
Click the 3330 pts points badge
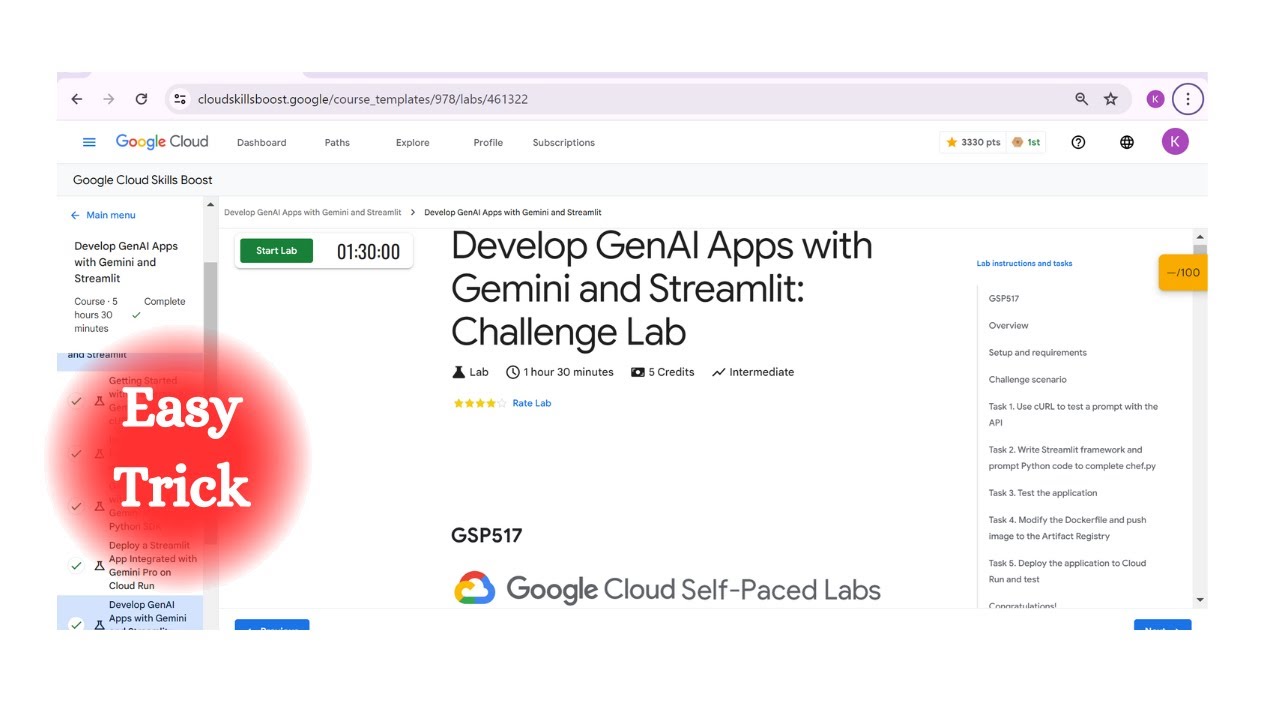[x=973, y=142]
